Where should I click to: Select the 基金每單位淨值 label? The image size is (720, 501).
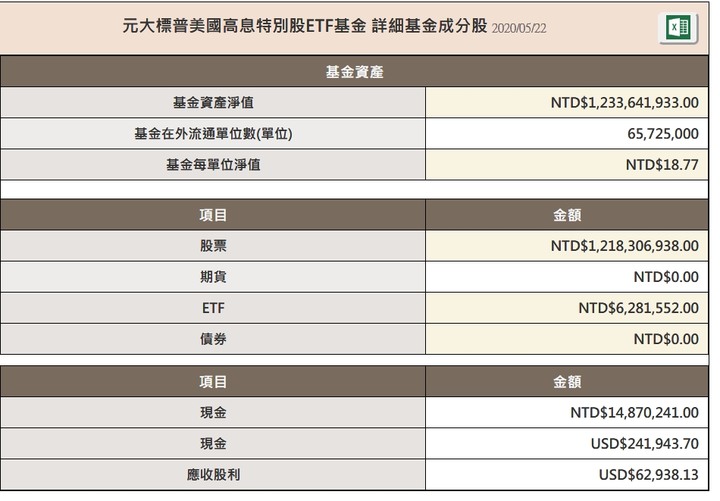point(213,164)
